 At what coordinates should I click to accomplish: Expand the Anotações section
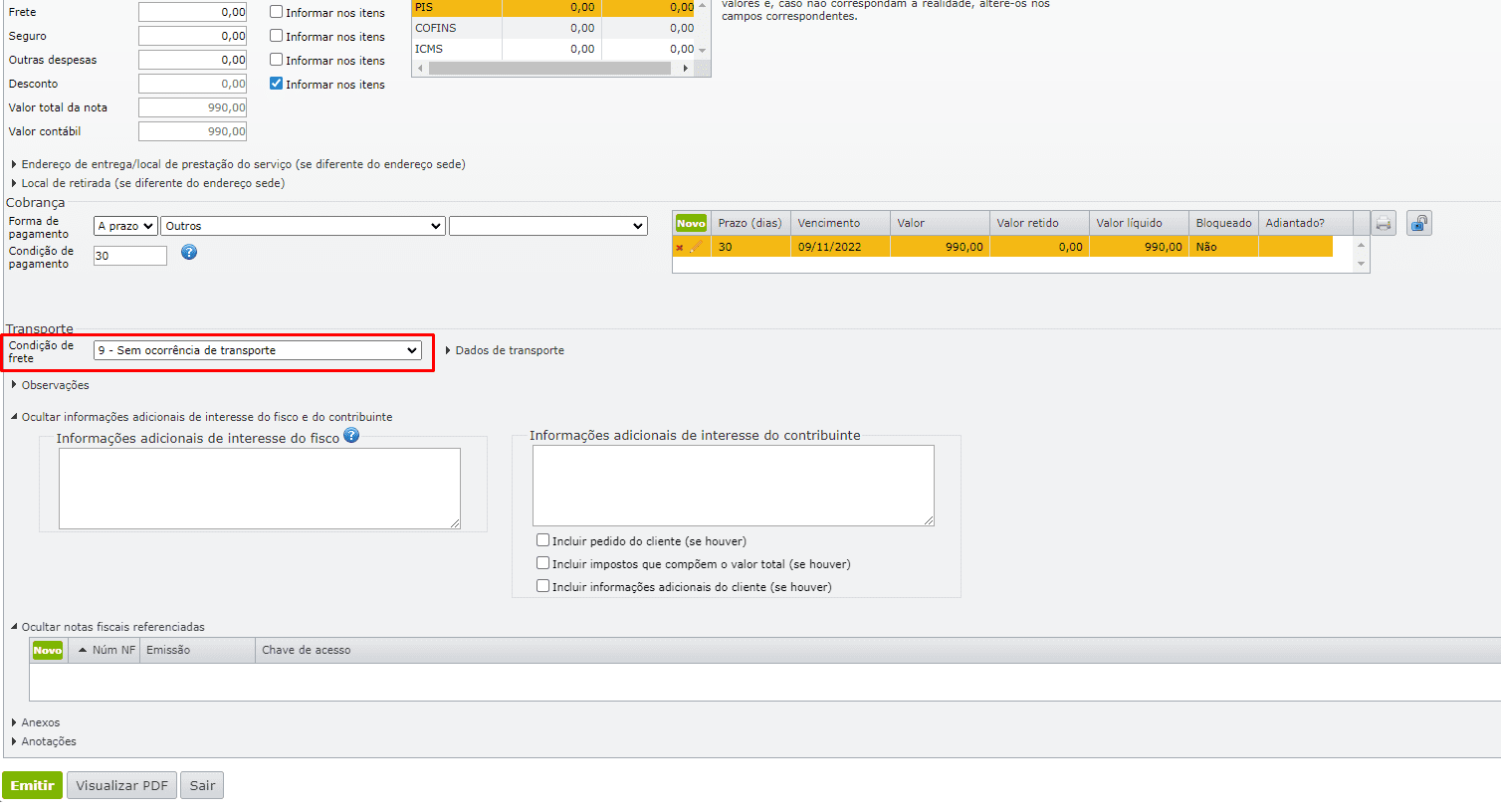(x=43, y=741)
